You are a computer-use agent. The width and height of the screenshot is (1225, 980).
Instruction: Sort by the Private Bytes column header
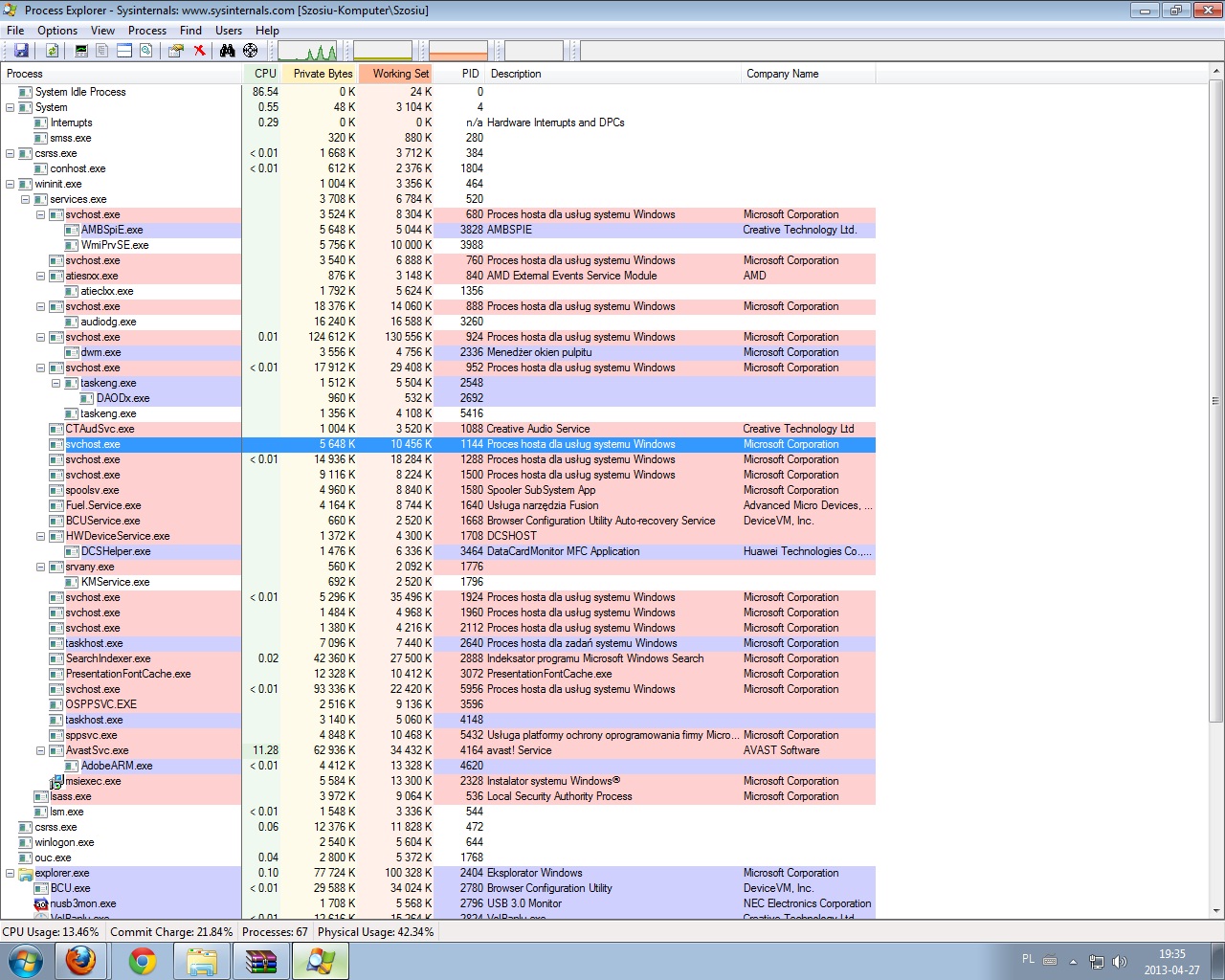(320, 74)
